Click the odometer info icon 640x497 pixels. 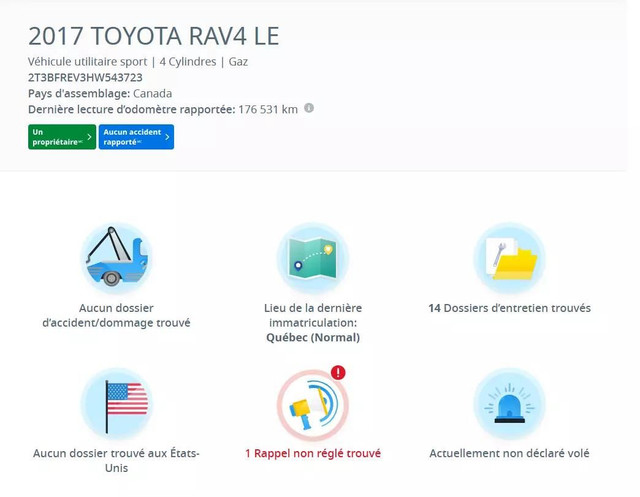(x=309, y=108)
